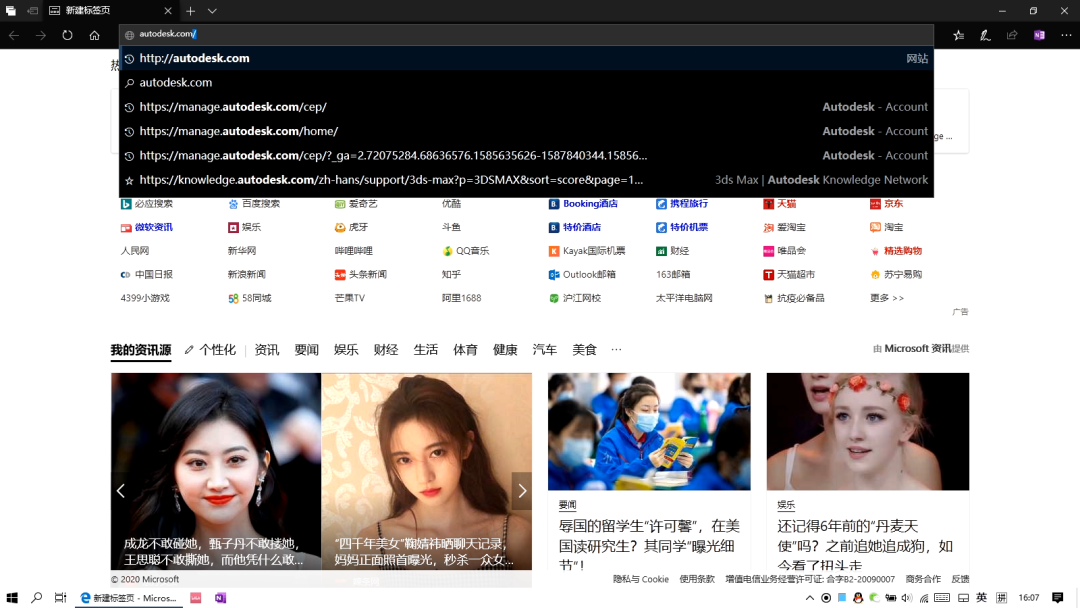Open 虎牙 link
Image resolution: width=1080 pixels, height=608 pixels.
pyautogui.click(x=351, y=227)
